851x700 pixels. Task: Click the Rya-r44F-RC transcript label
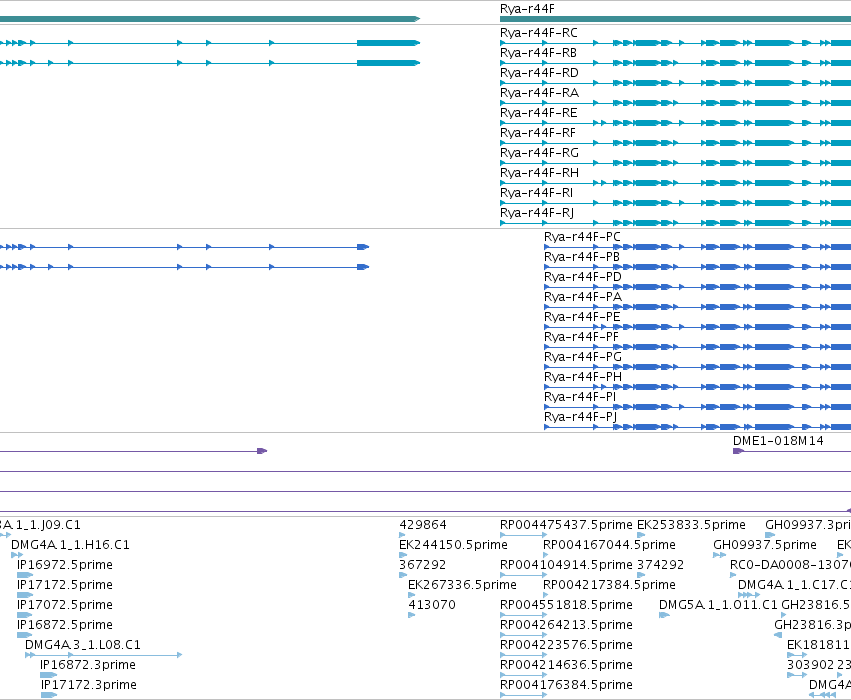tap(538, 33)
